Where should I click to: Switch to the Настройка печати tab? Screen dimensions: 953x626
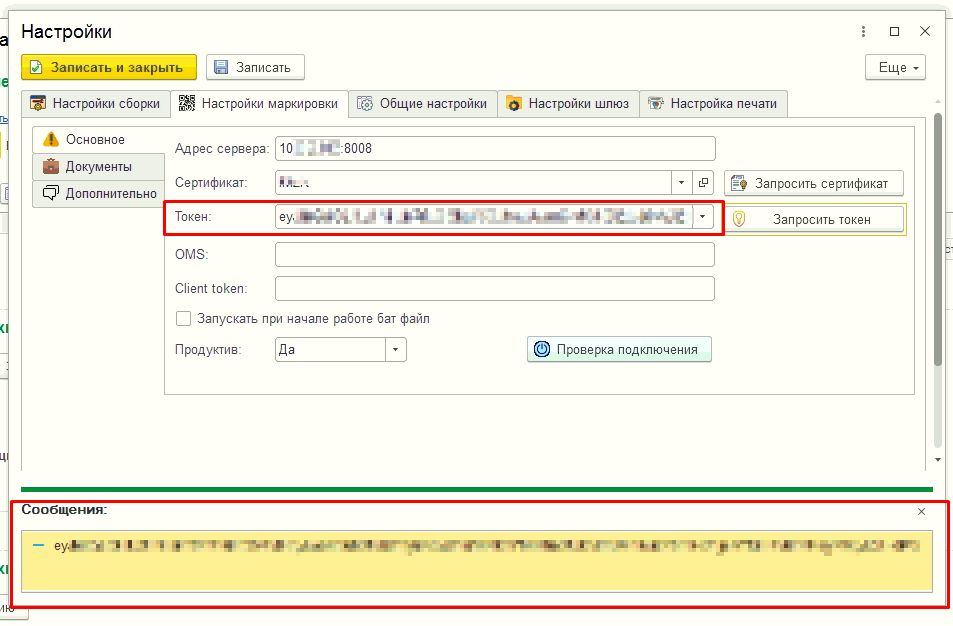(713, 103)
